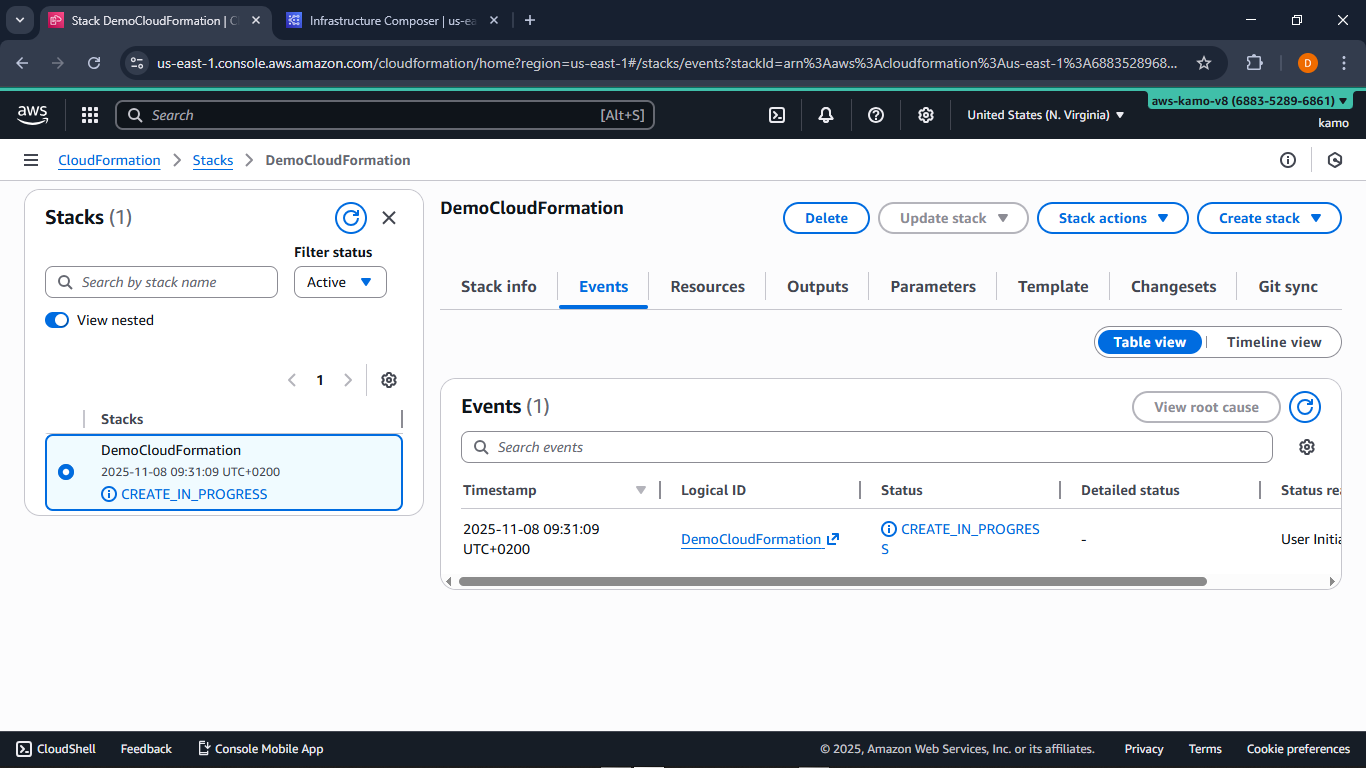Open the AWS help panel
Screen dimensions: 1366x768
point(875,114)
